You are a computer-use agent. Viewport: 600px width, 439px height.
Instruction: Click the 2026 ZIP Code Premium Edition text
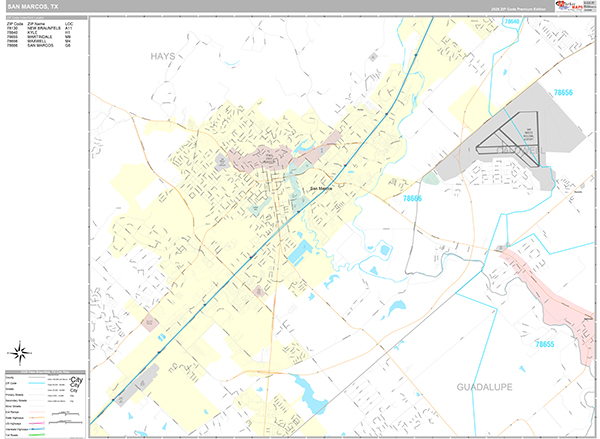[x=516, y=9]
